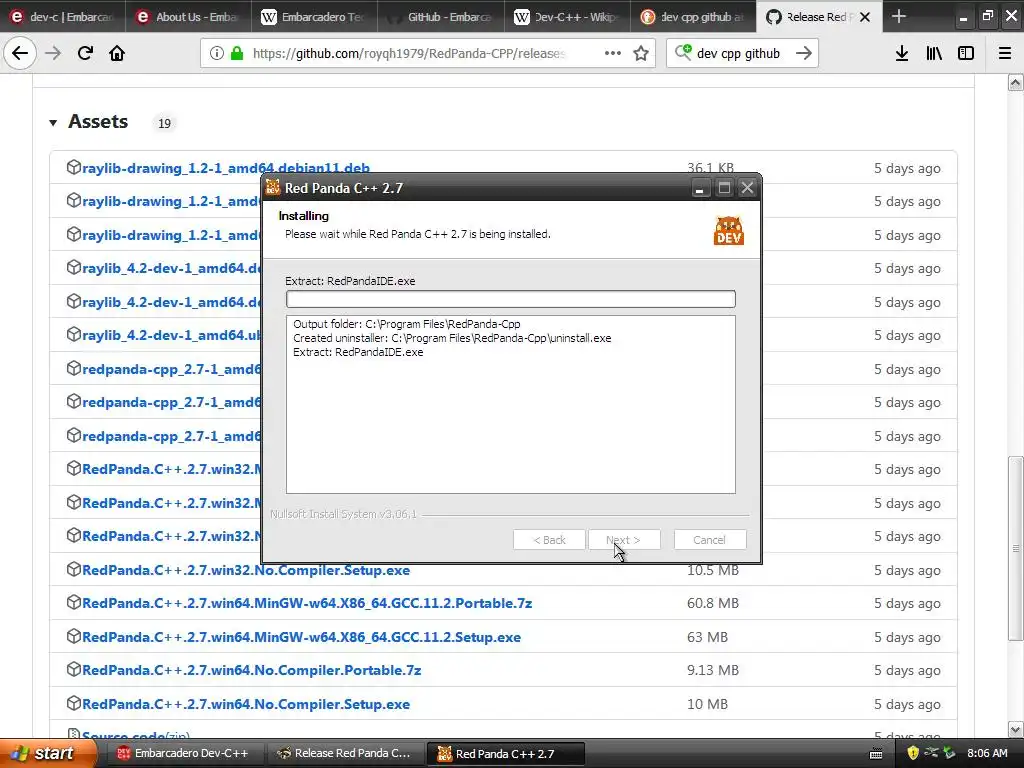
Task: Click the Back button in installer
Action: [549, 539]
